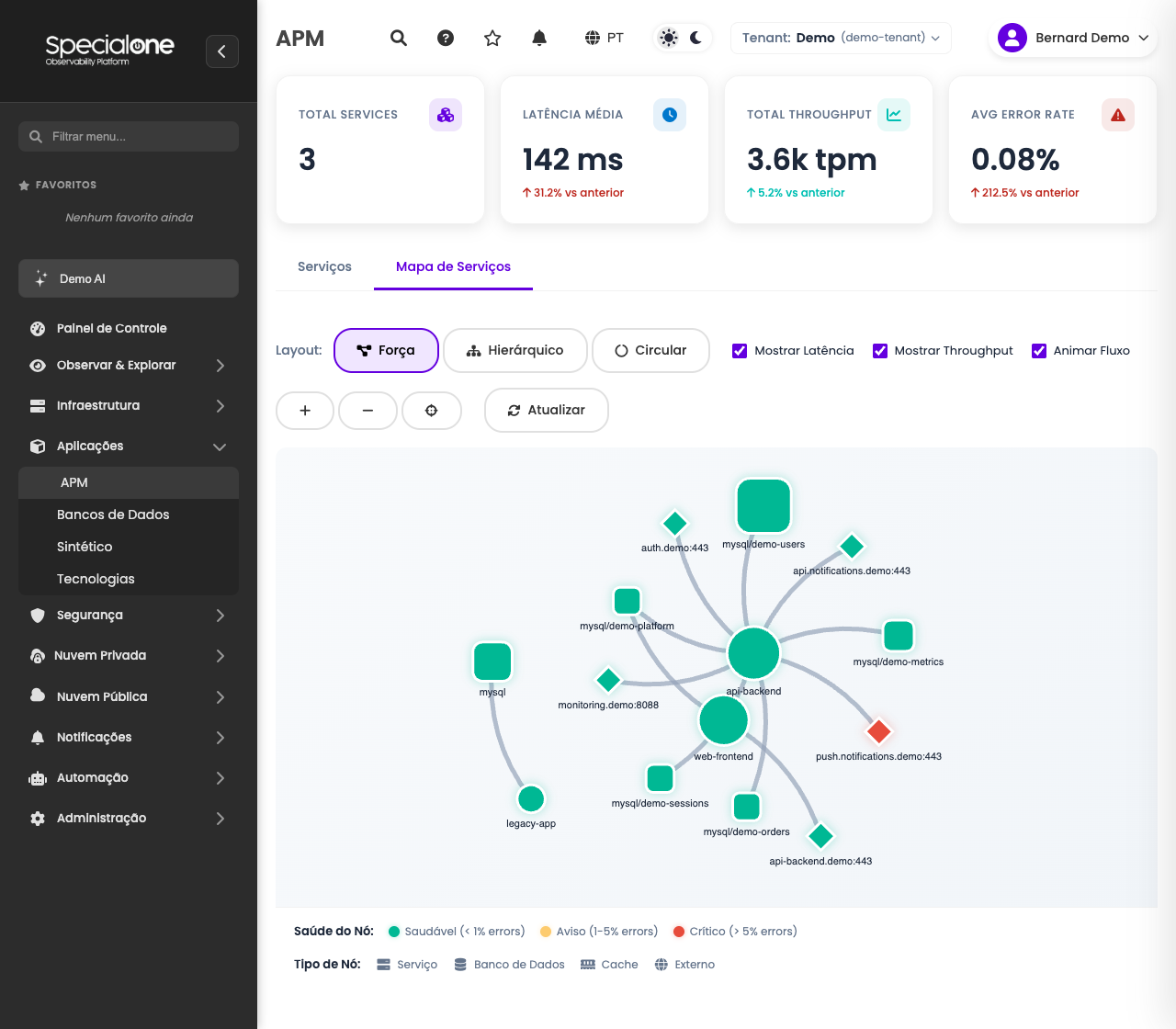Toggle the Animar Fluxo checkbox

pyautogui.click(x=1039, y=351)
